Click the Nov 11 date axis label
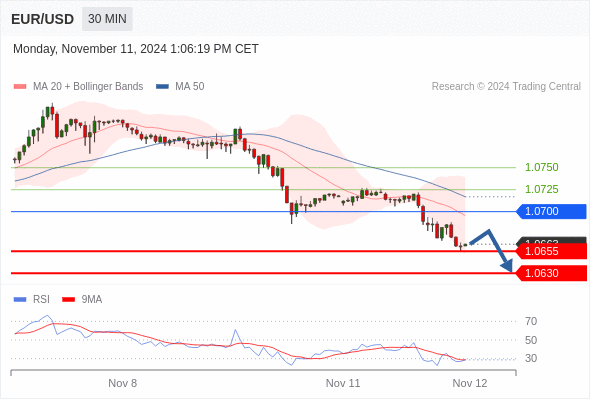Image resolution: width=590 pixels, height=400 pixels. [x=343, y=383]
